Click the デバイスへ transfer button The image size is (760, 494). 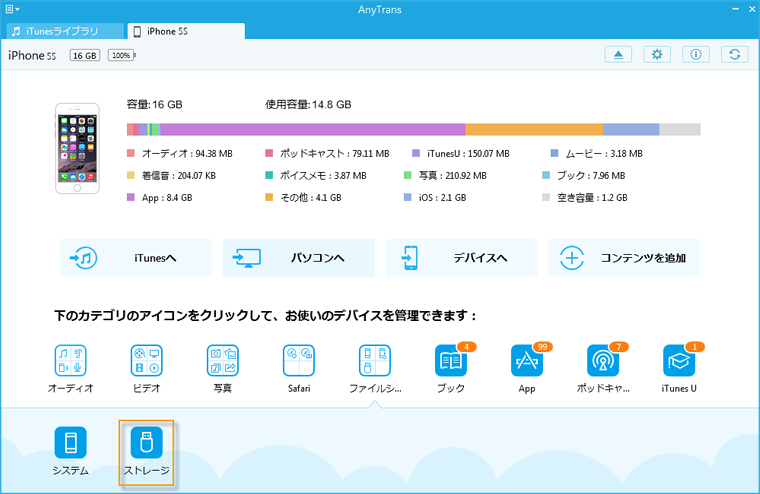pos(461,258)
